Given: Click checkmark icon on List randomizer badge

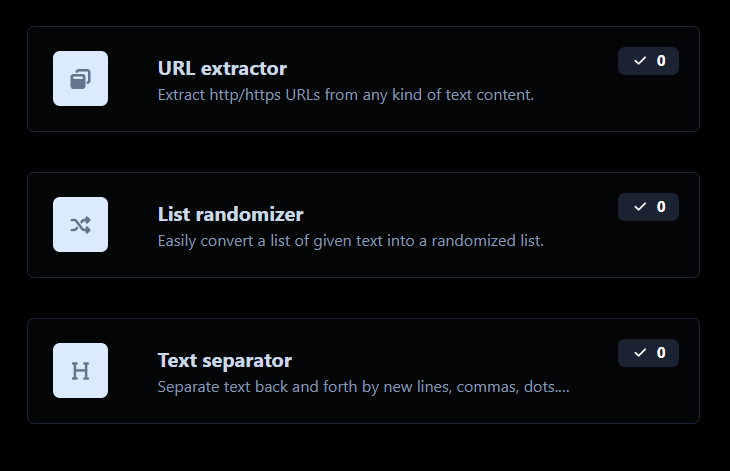Looking at the screenshot, I should point(640,207).
